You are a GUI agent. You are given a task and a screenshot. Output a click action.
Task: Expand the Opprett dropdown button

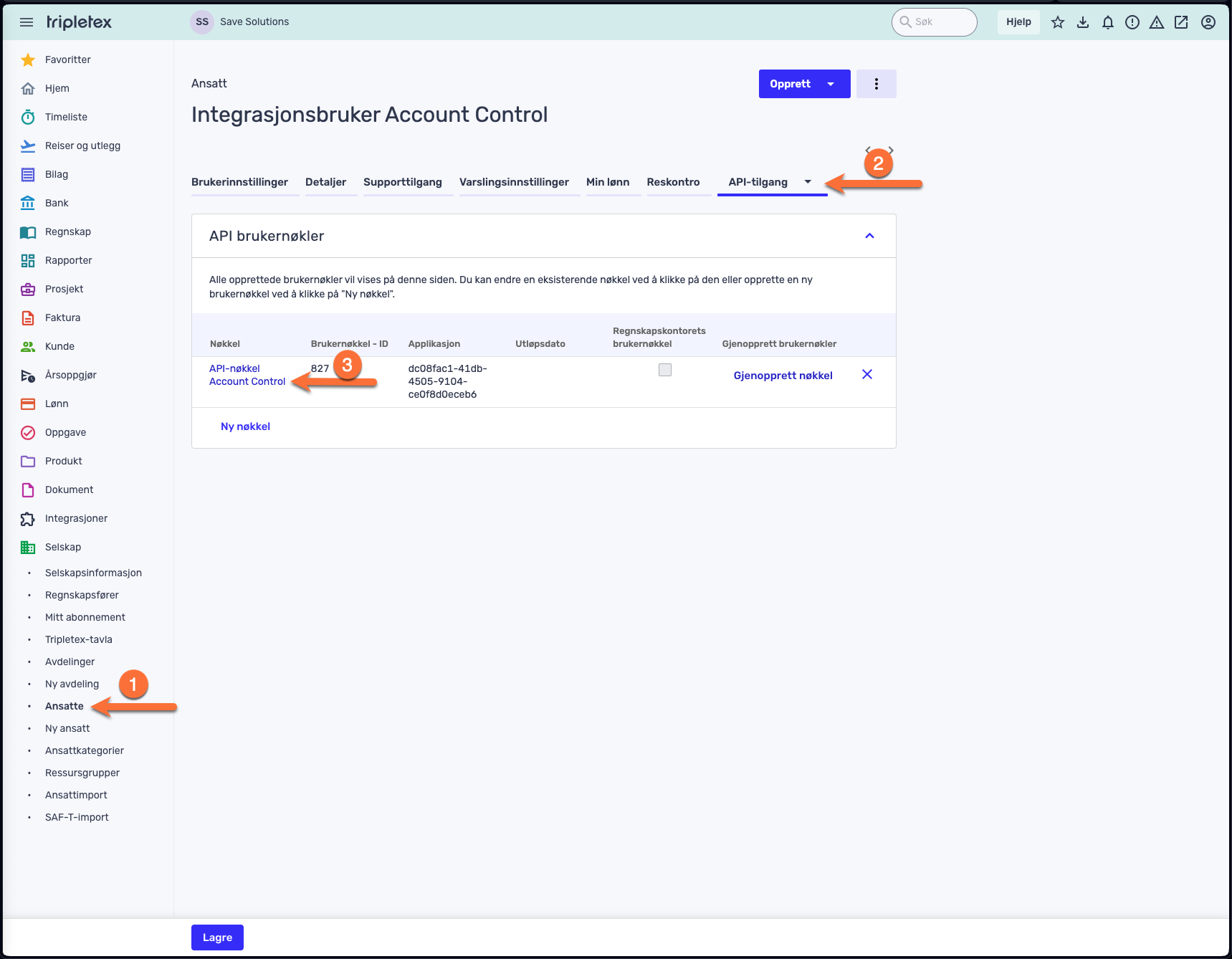(x=831, y=84)
